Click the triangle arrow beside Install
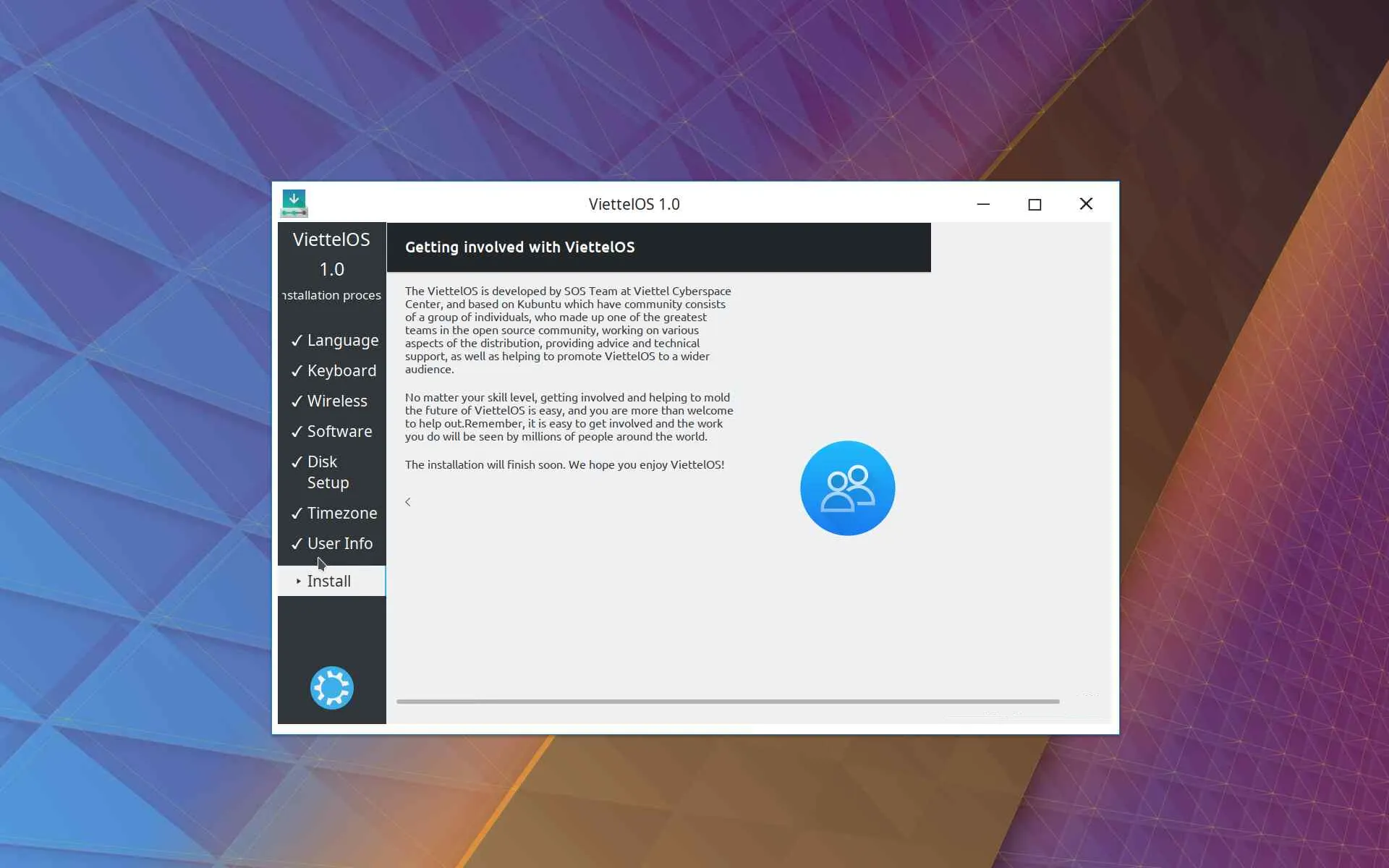The image size is (1389, 868). click(x=298, y=581)
